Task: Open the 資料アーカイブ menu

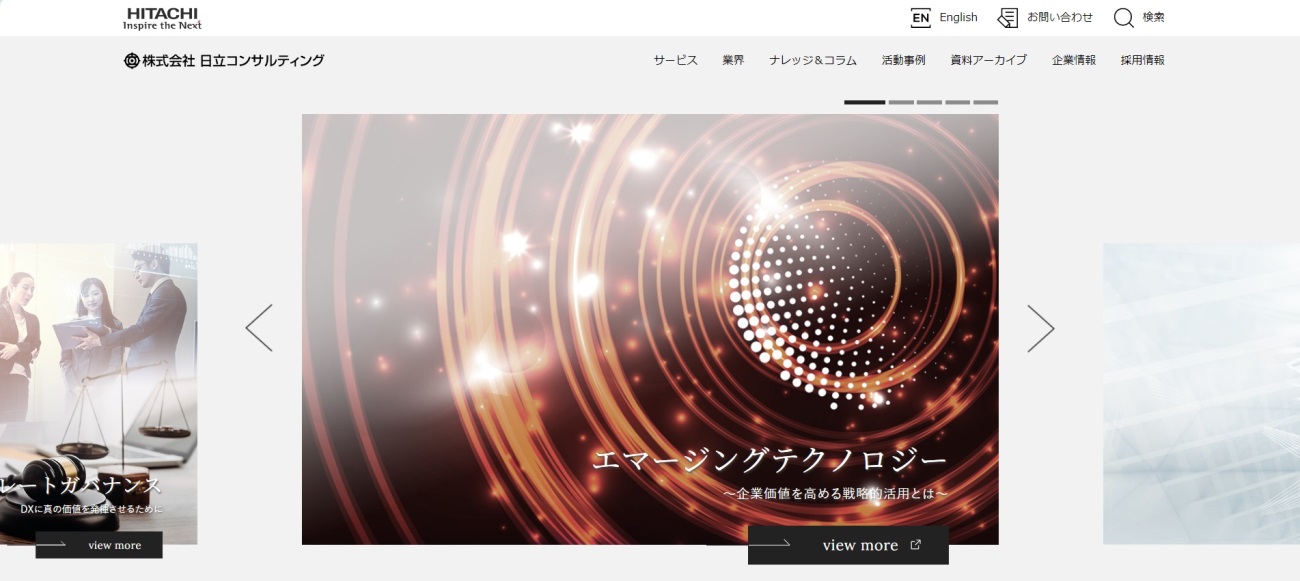Action: (x=989, y=60)
